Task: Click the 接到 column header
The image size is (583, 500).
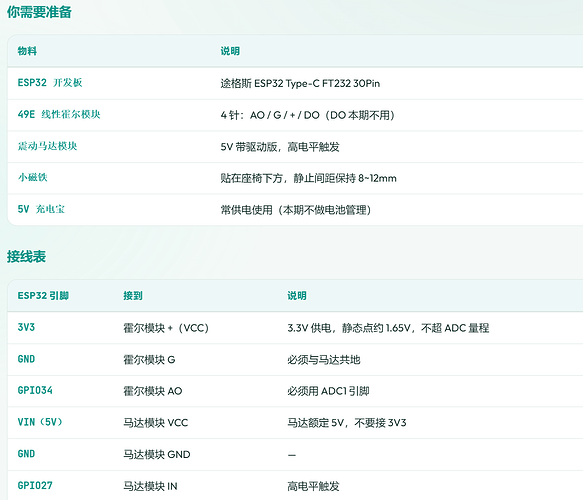Action: coord(133,296)
